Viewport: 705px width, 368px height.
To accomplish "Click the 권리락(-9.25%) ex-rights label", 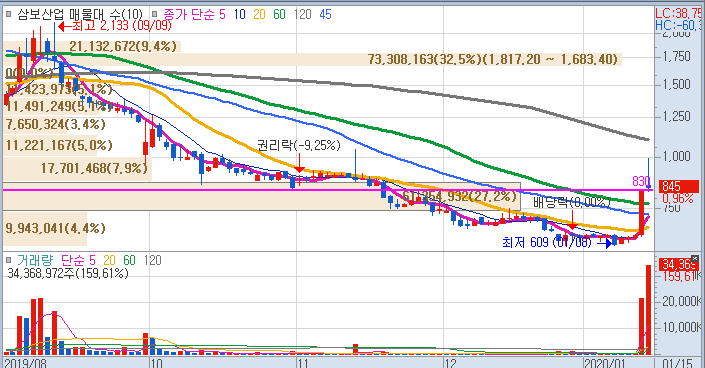I will [x=299, y=145].
